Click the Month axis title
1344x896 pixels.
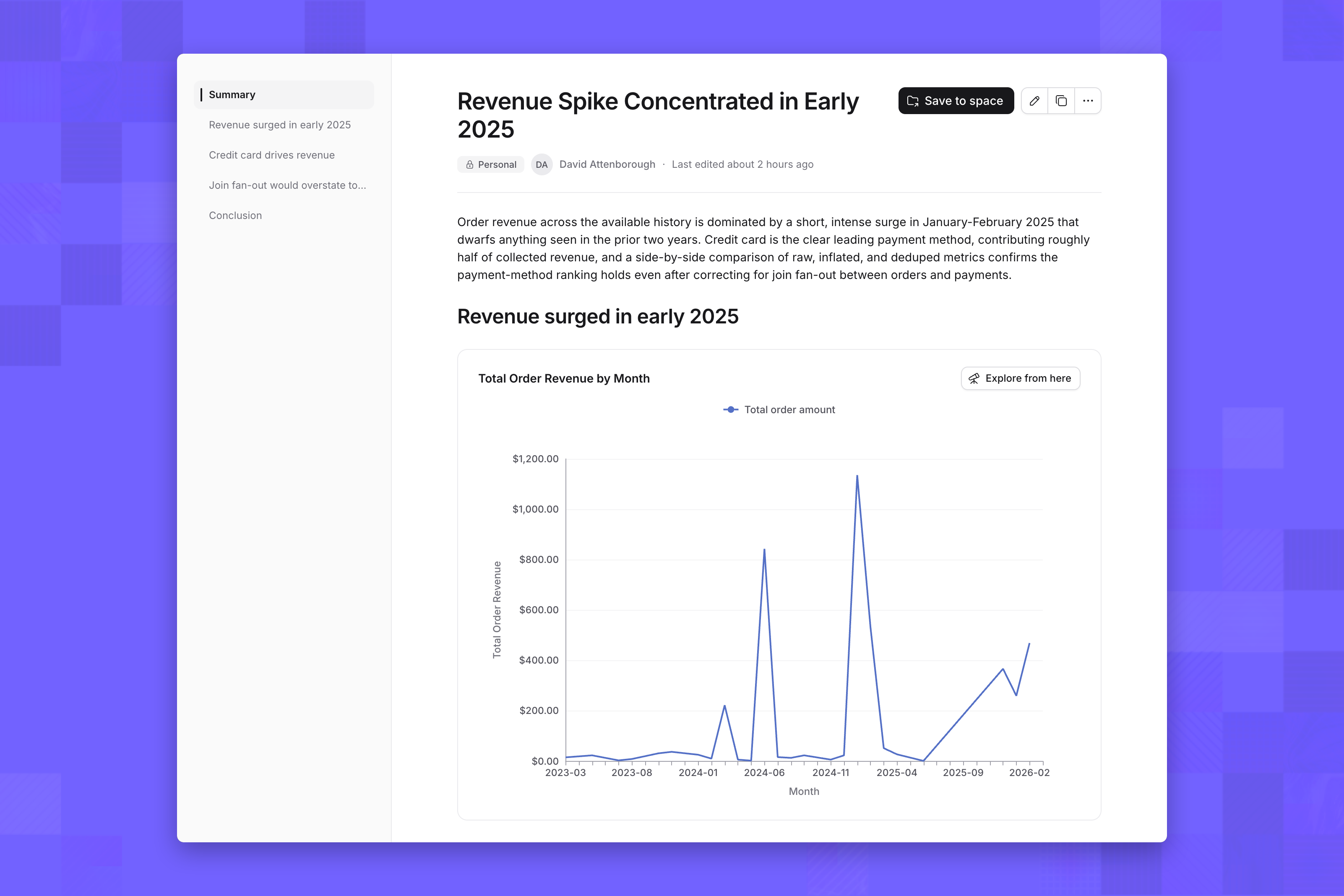[804, 792]
